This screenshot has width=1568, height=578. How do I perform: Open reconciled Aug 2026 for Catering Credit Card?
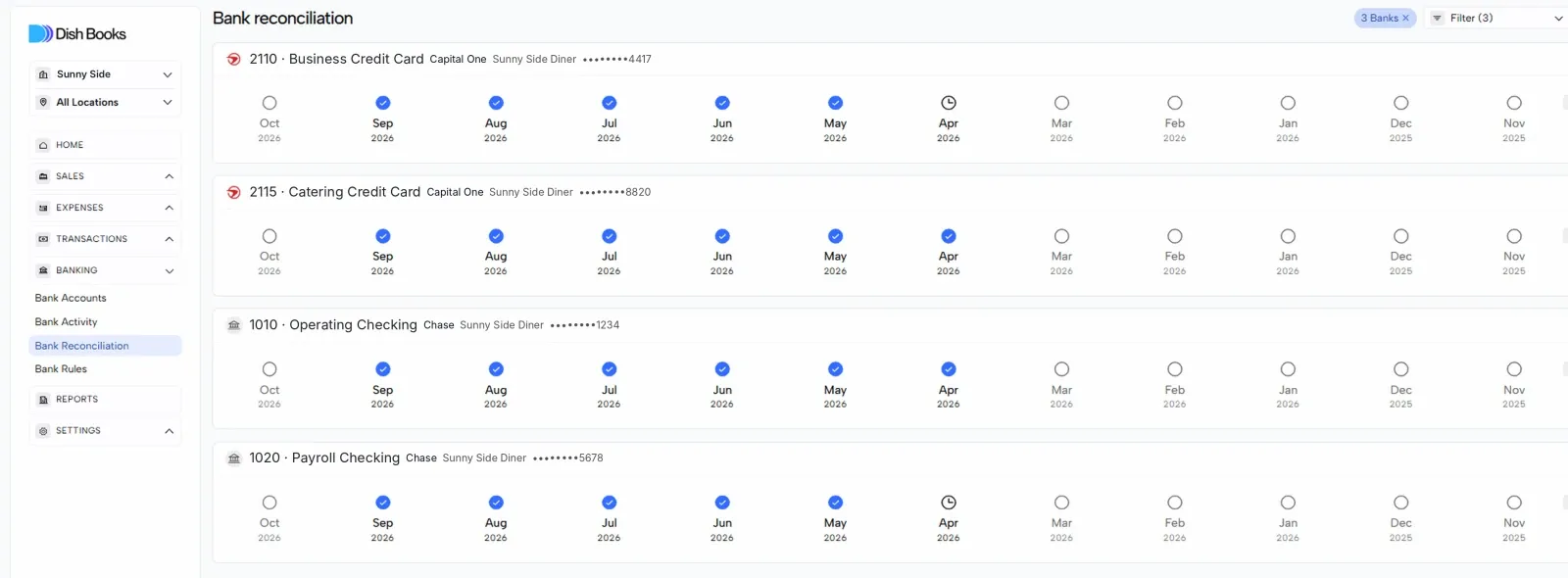point(496,236)
